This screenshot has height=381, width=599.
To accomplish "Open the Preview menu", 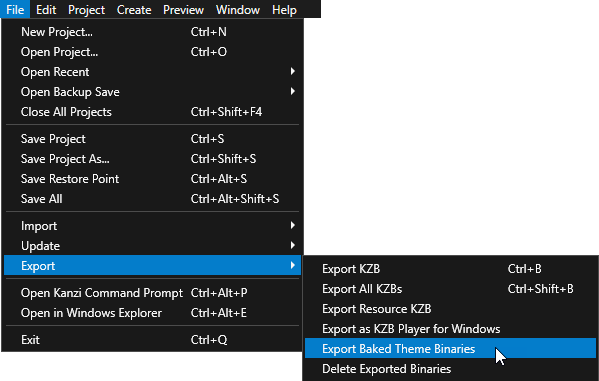I will click(x=183, y=9).
